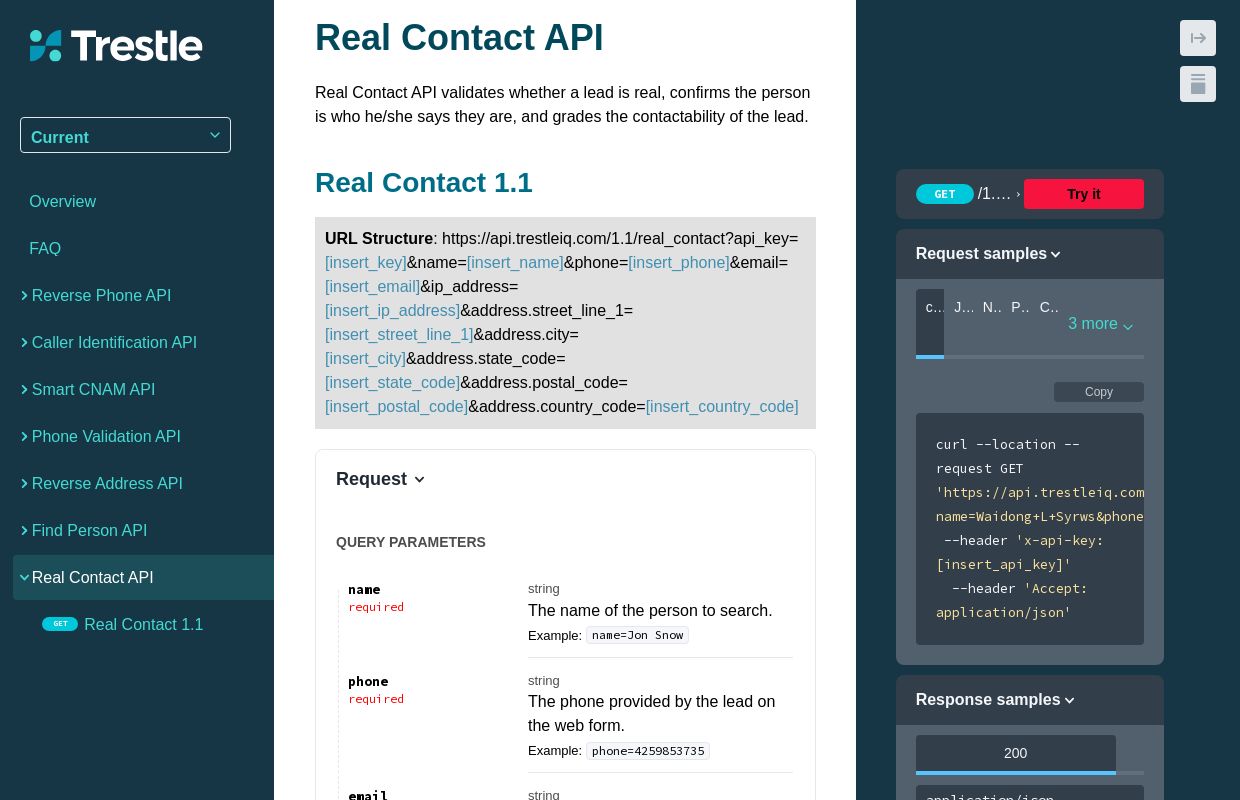
Task: Click the GET badge in the endpoint bar
Action: point(945,194)
